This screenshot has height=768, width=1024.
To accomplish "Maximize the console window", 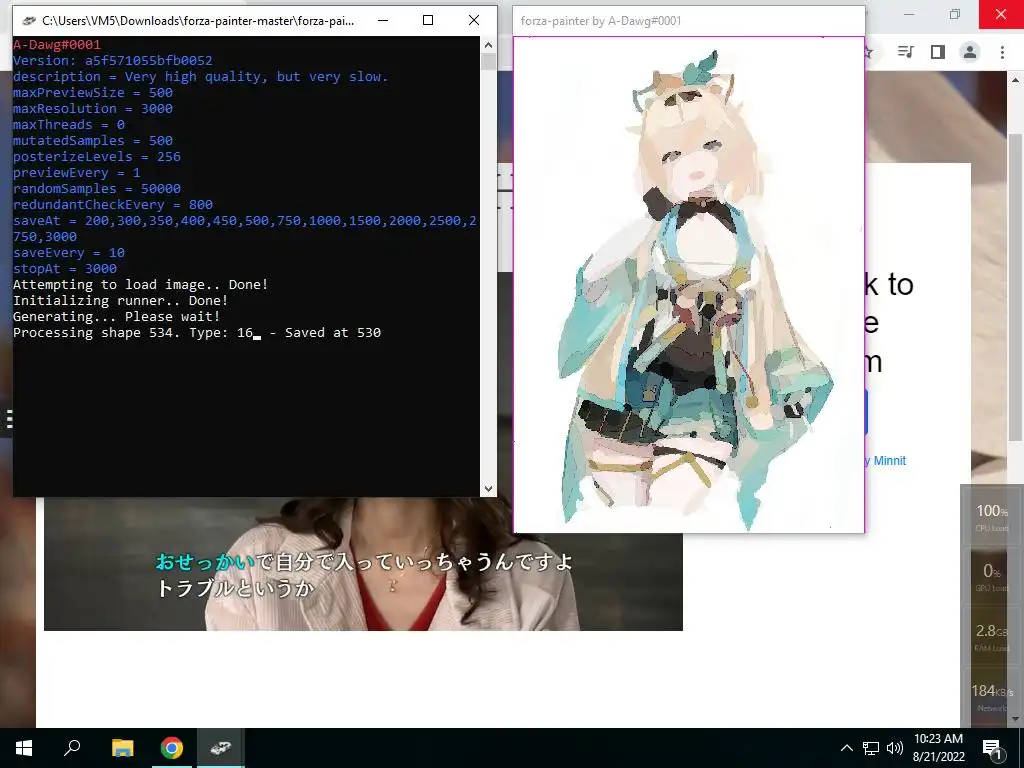I will click(428, 20).
